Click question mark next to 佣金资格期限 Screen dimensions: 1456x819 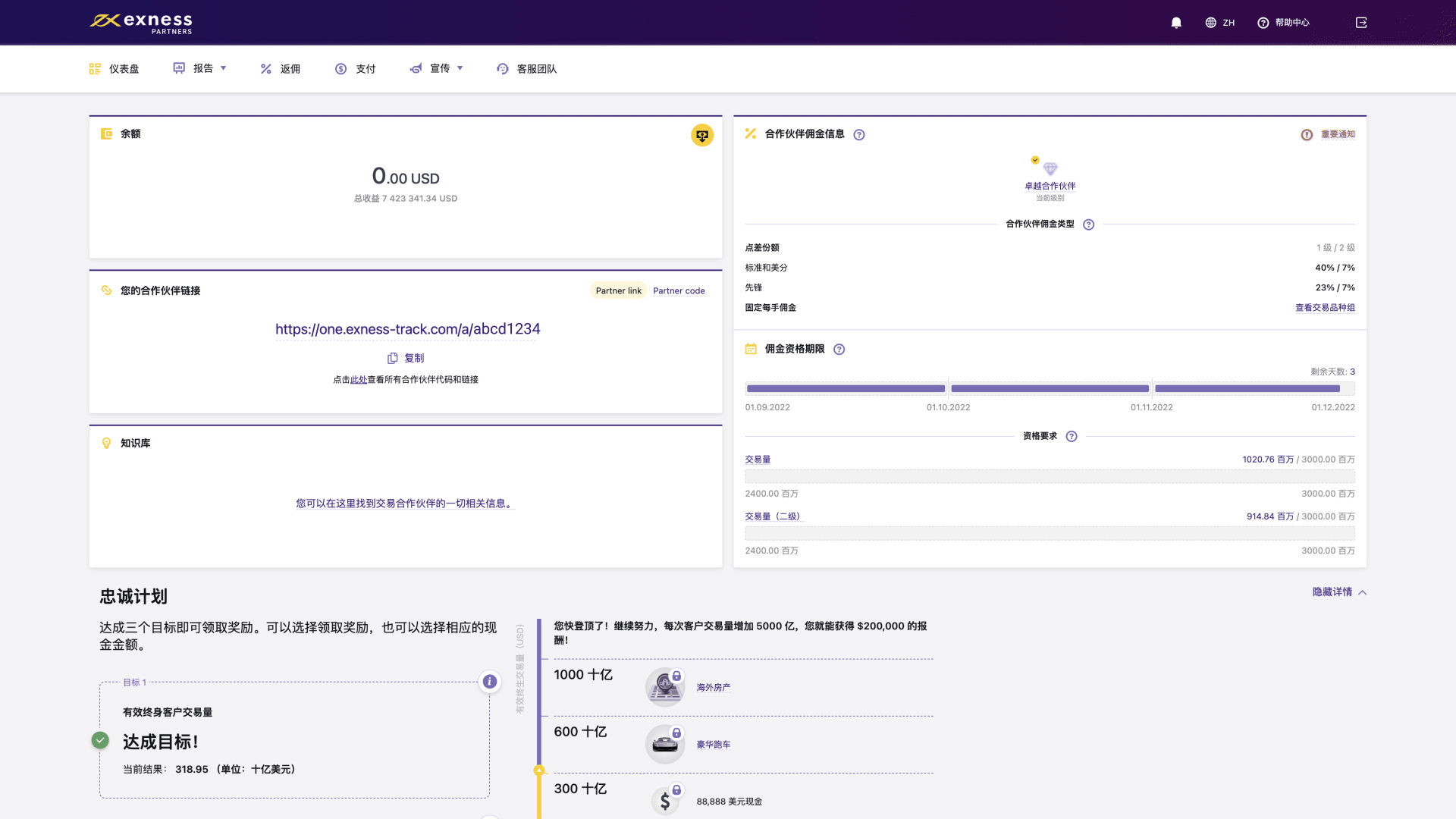click(x=839, y=350)
